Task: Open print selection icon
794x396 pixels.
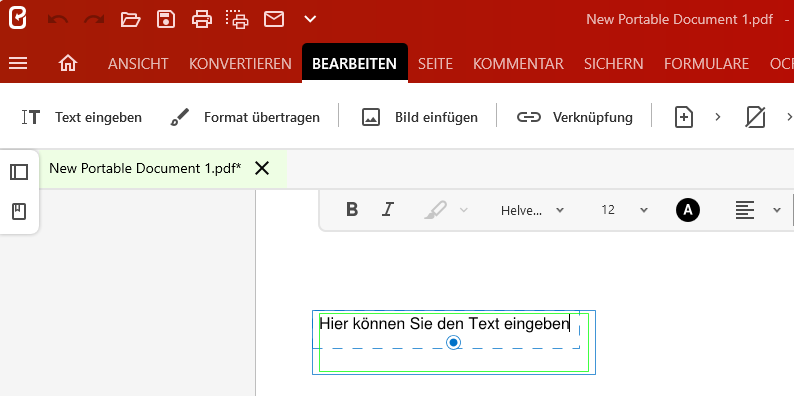Action: [237, 19]
